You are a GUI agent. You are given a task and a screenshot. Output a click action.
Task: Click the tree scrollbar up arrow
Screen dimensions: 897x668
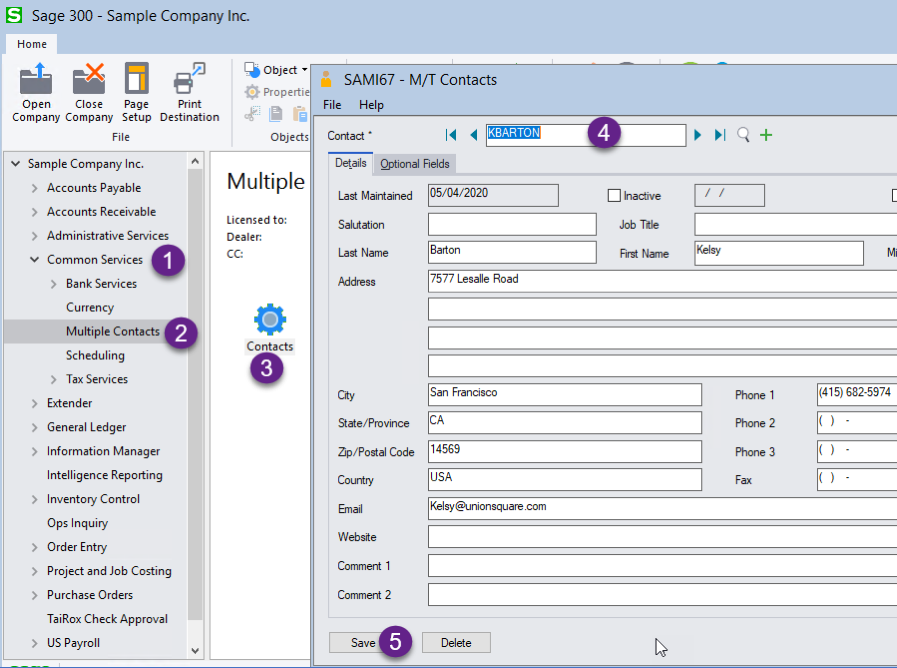tap(195, 161)
